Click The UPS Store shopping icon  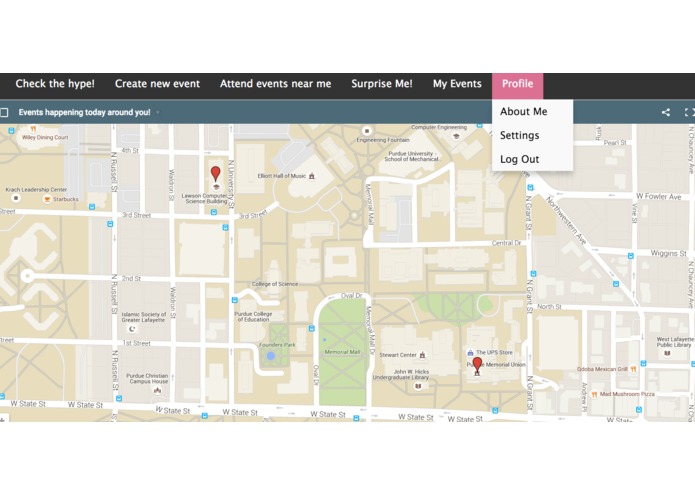(x=470, y=353)
